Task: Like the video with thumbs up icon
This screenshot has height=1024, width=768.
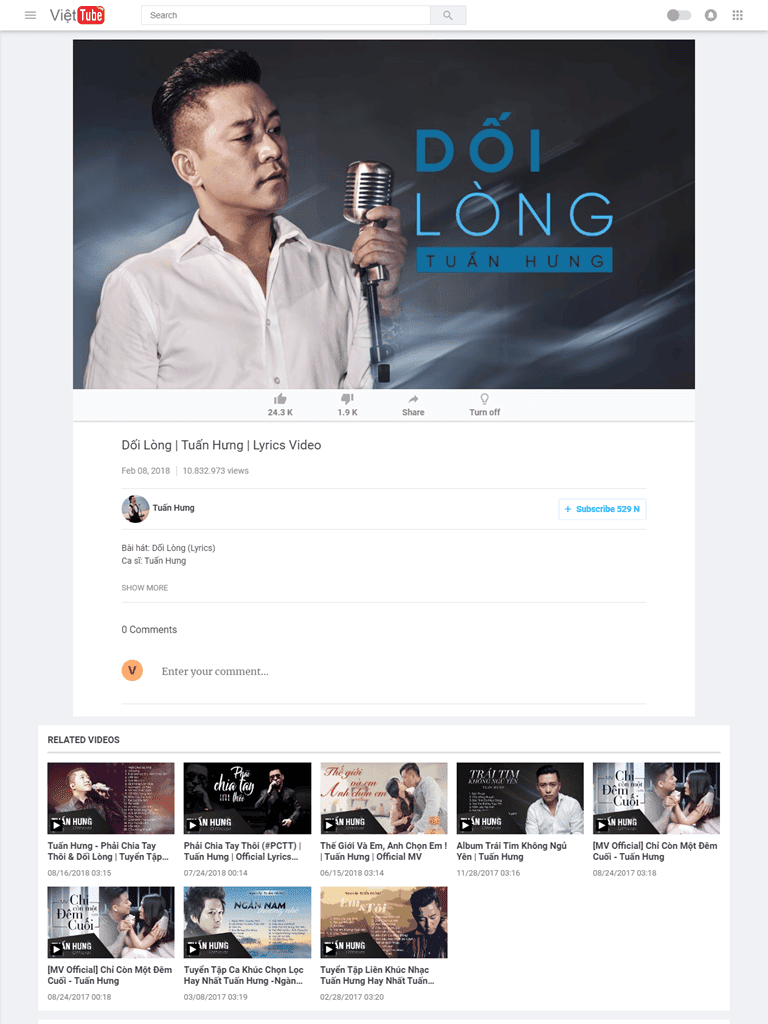Action: pyautogui.click(x=280, y=399)
